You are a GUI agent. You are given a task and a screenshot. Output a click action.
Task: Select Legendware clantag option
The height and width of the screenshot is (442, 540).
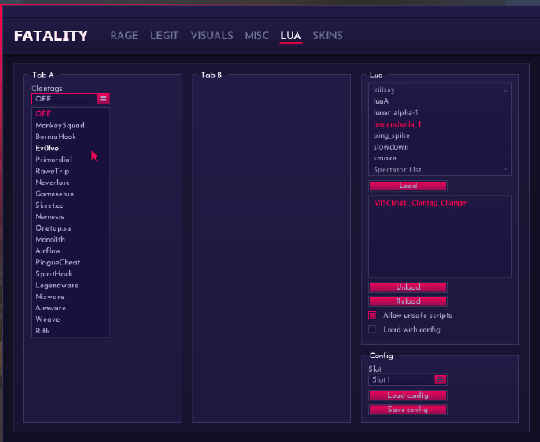(x=71, y=285)
